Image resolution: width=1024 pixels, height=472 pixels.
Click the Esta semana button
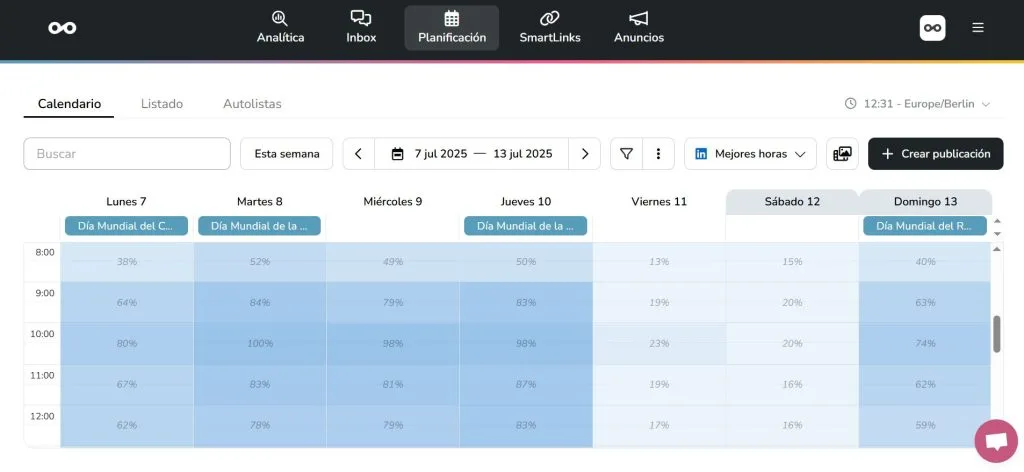point(287,154)
